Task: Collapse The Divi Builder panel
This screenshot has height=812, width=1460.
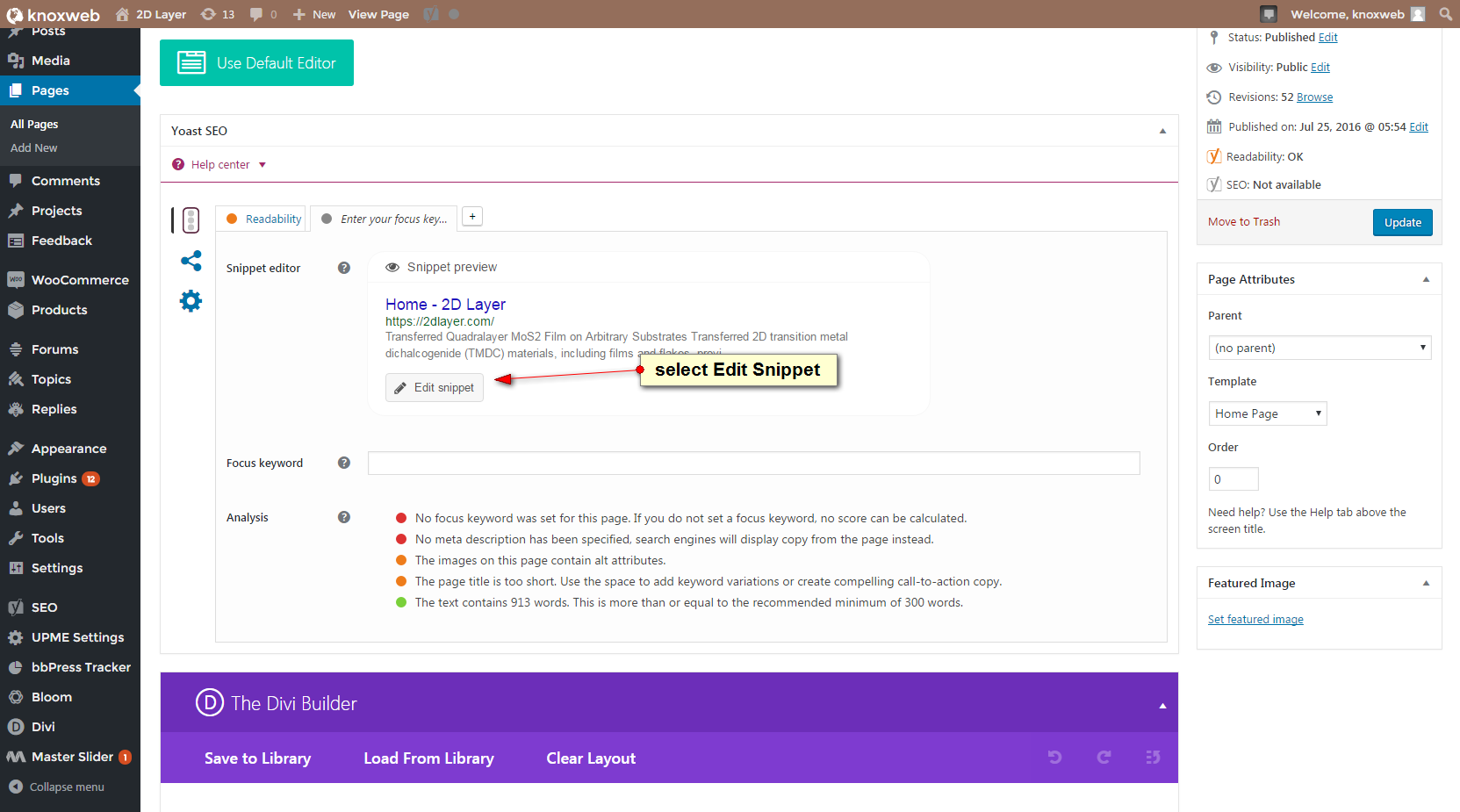Action: point(1162,705)
